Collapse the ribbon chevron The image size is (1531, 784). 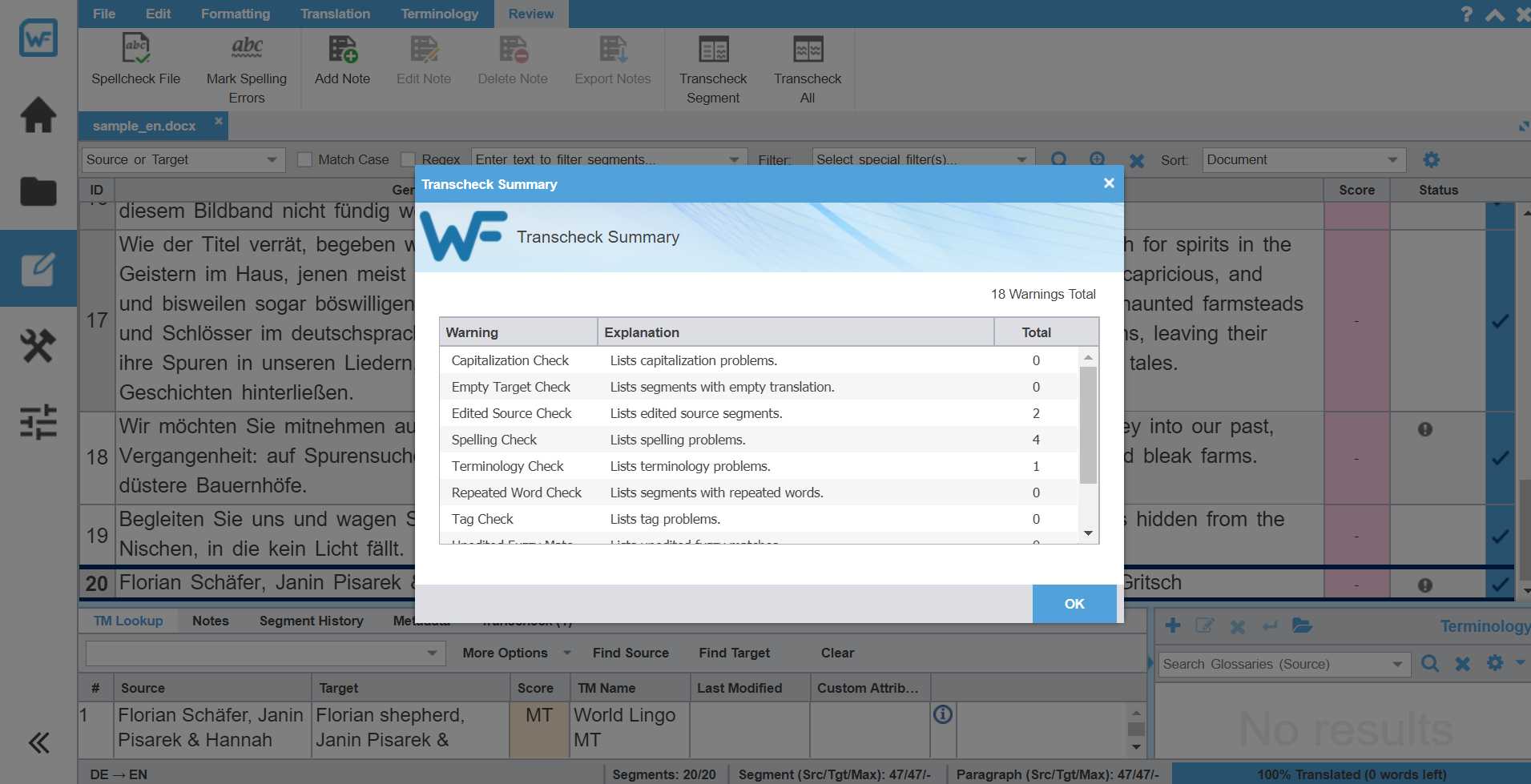pos(1495,14)
